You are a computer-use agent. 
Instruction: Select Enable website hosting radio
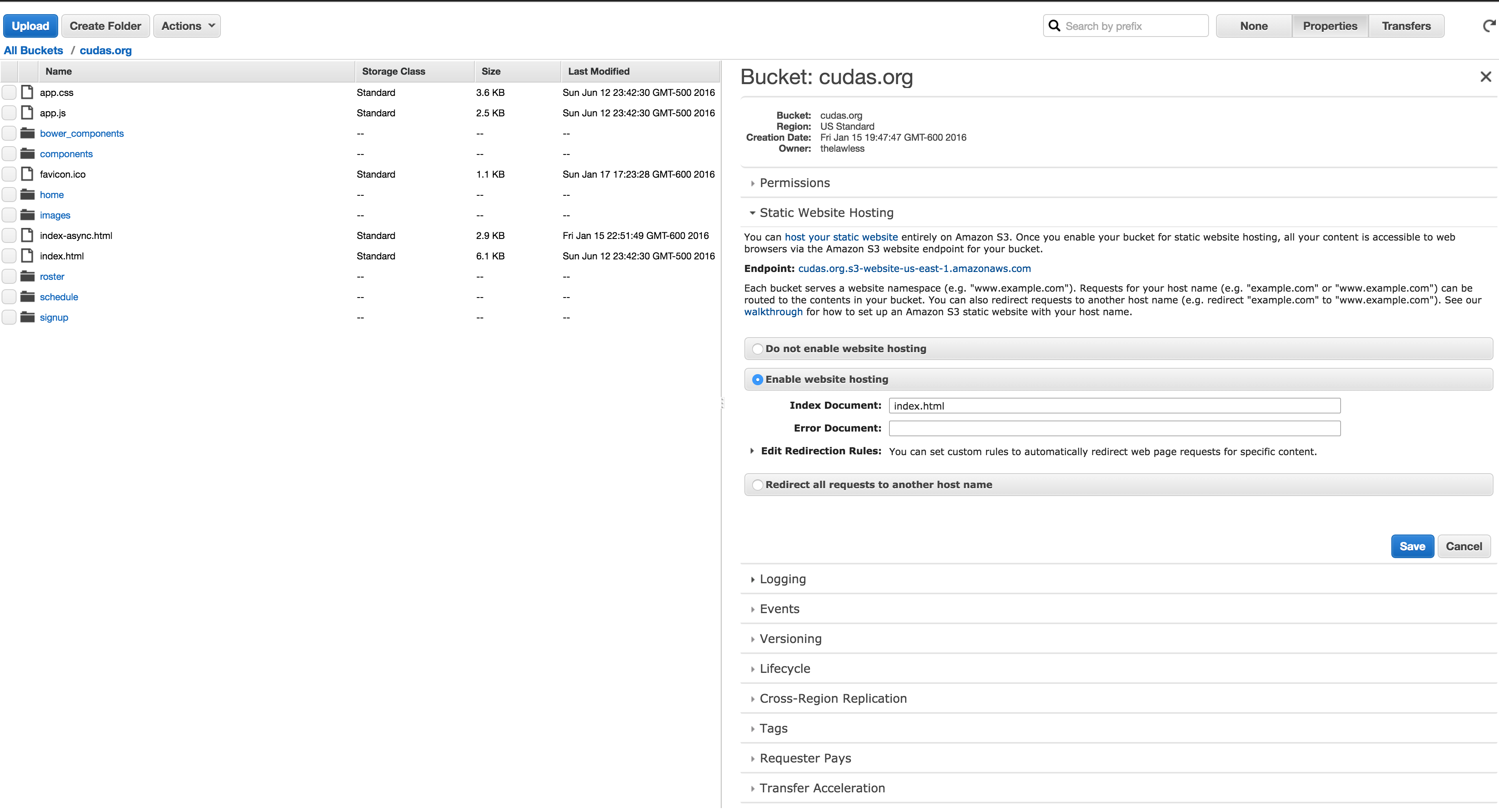(x=757, y=380)
